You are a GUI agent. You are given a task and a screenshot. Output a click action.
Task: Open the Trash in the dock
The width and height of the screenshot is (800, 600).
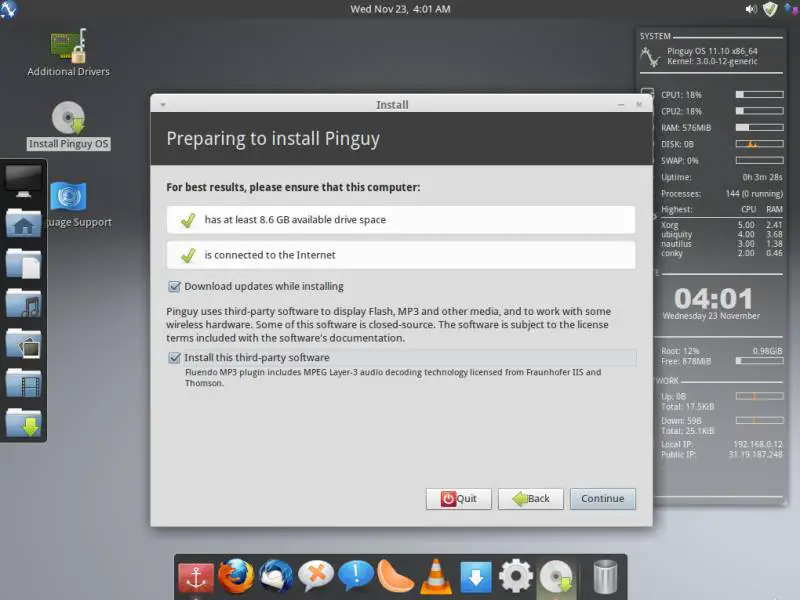605,577
